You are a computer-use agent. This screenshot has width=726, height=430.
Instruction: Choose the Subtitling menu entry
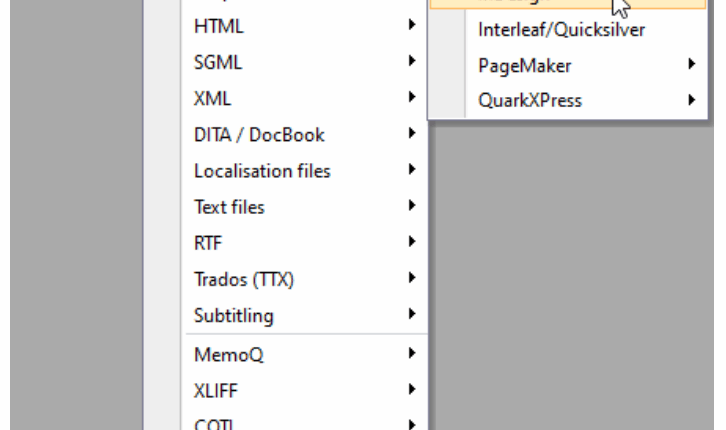[x=305, y=315]
